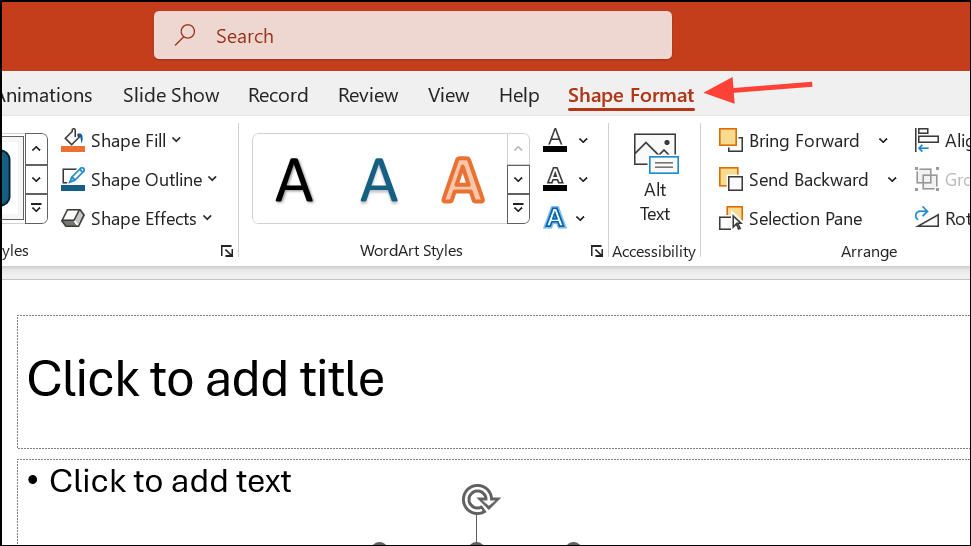
Task: Click the Send Backward icon
Action: click(730, 180)
